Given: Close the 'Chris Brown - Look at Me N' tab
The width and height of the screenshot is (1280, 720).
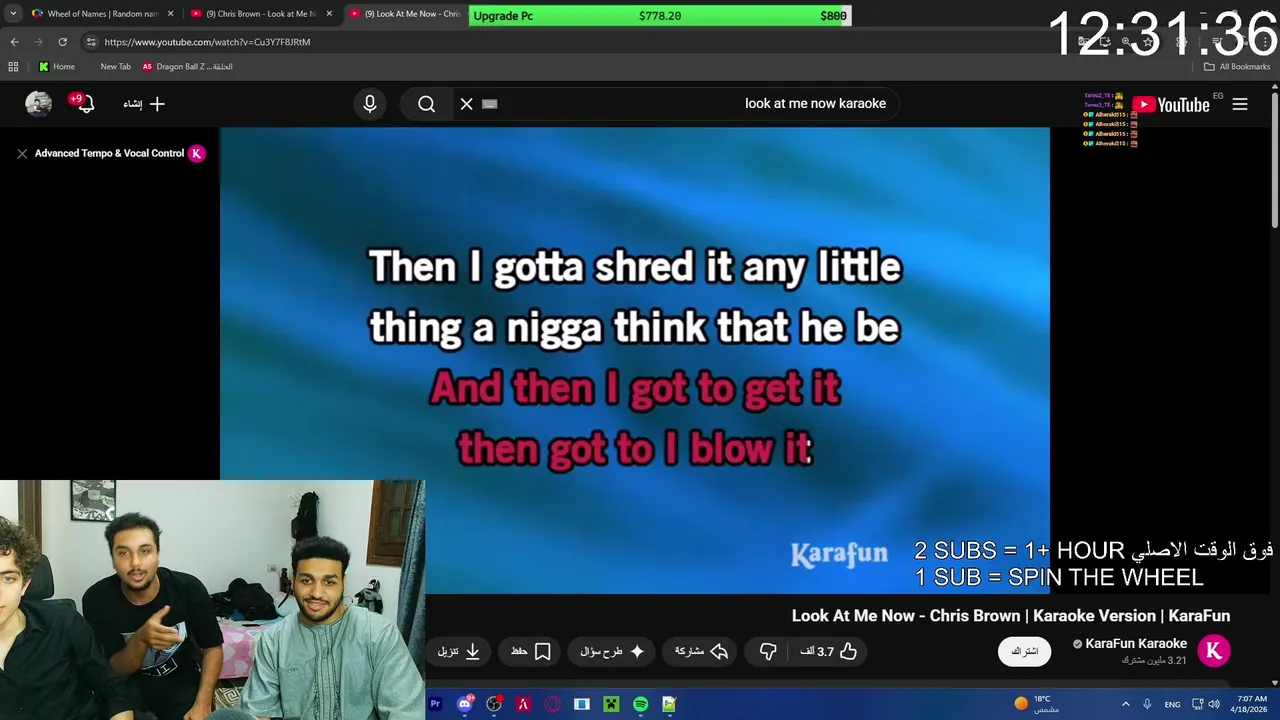Looking at the screenshot, I should (329, 14).
